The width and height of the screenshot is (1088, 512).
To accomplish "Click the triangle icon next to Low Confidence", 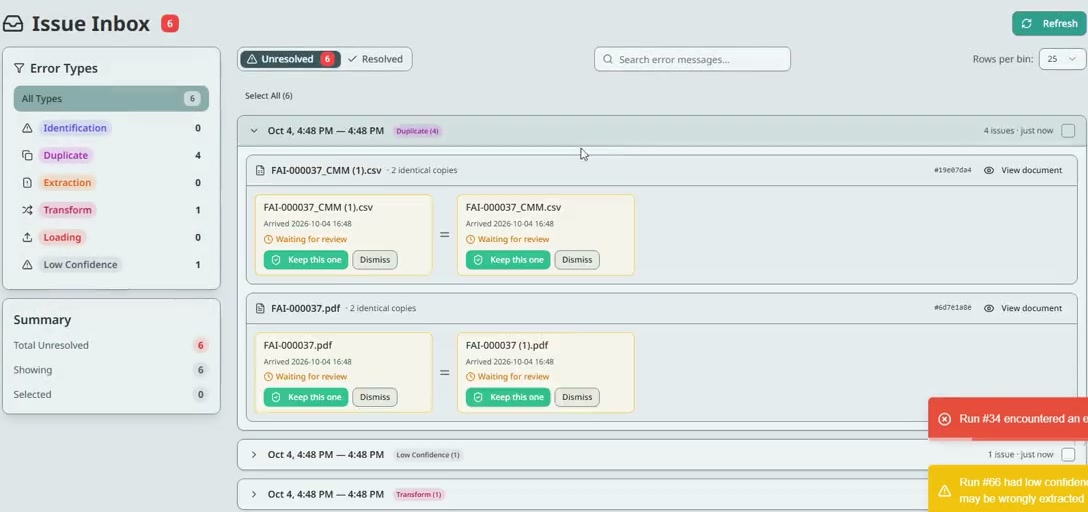I will 27,264.
